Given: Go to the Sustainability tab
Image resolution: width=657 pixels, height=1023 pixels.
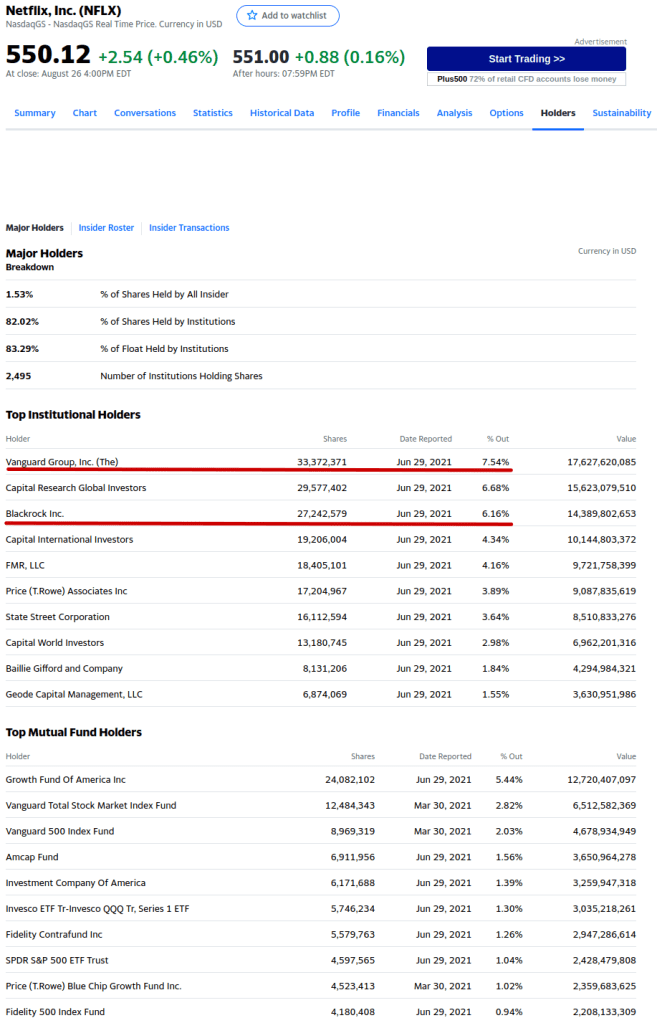Looking at the screenshot, I should [621, 113].
